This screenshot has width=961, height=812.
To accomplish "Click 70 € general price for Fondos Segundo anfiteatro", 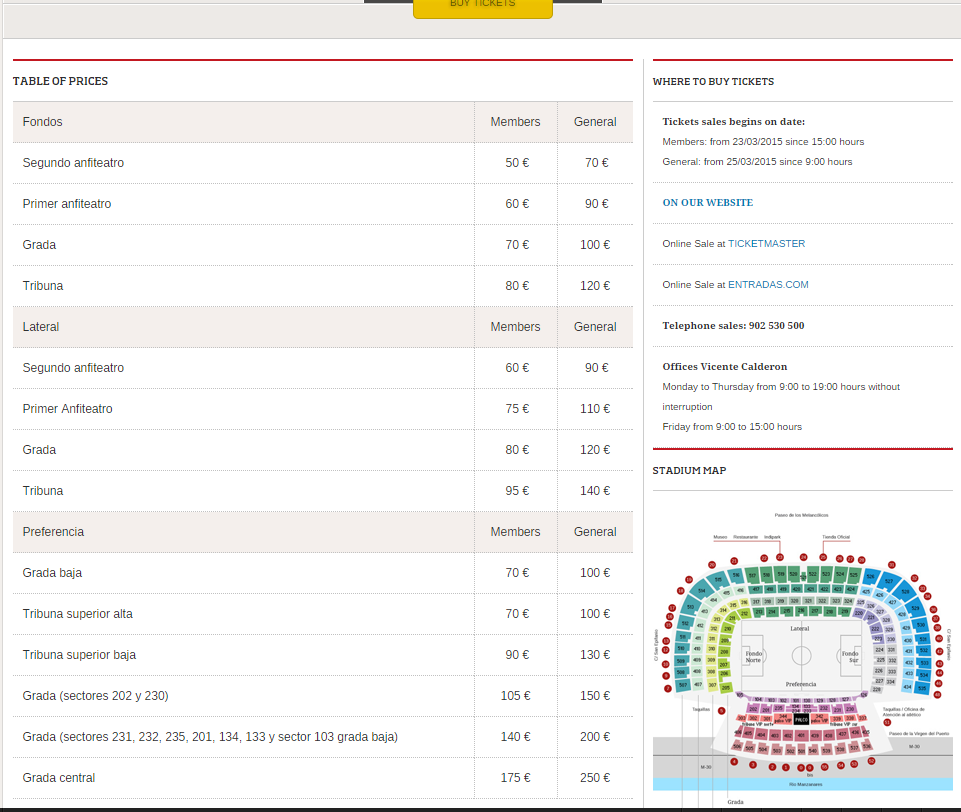I will click(596, 163).
